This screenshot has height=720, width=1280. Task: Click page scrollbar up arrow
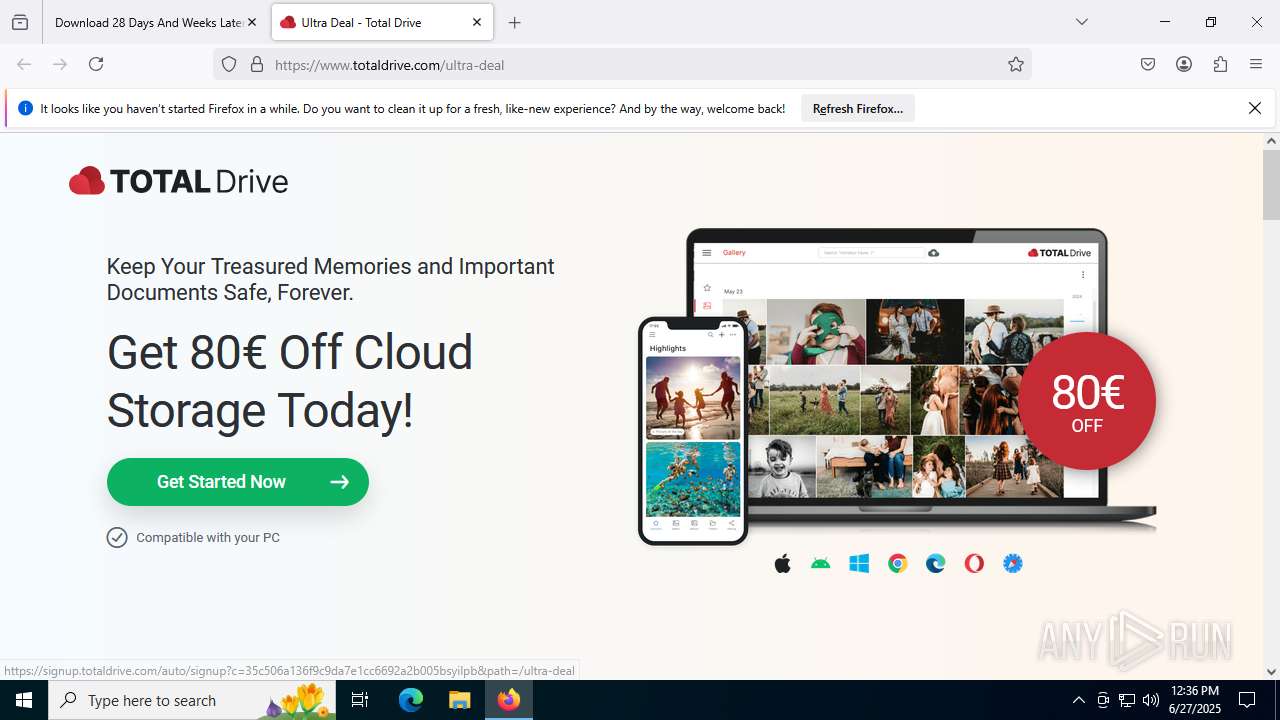click(1271, 141)
